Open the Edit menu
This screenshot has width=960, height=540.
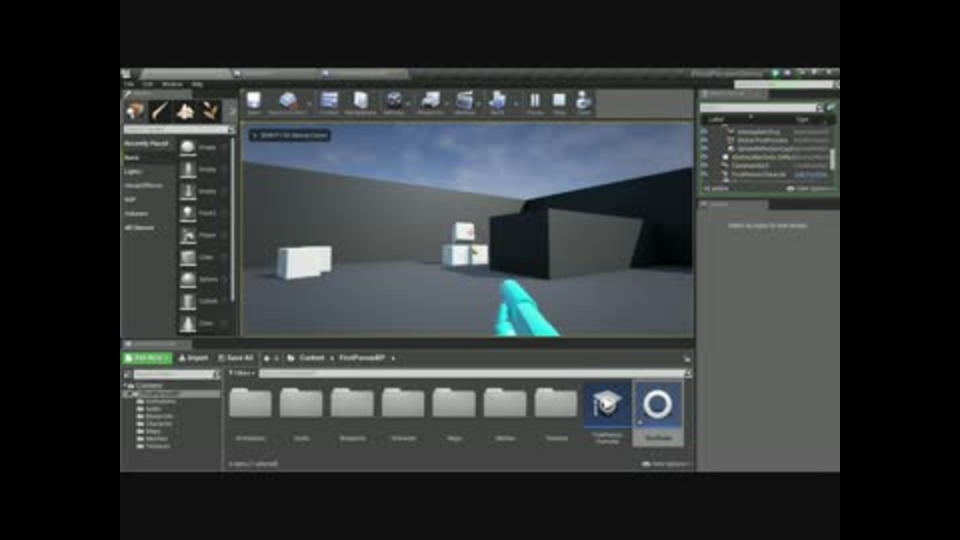point(148,84)
